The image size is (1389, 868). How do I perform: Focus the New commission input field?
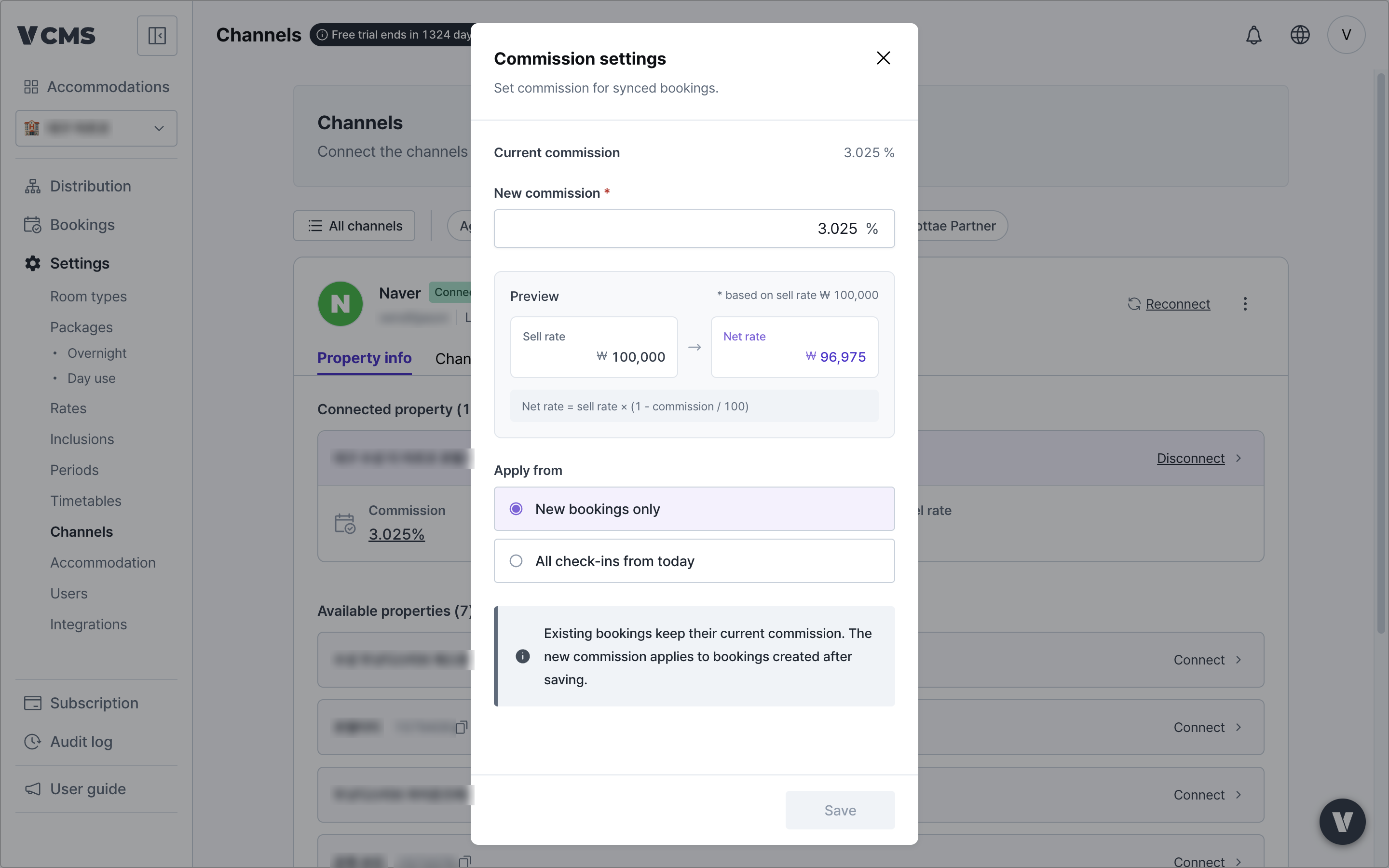694,229
